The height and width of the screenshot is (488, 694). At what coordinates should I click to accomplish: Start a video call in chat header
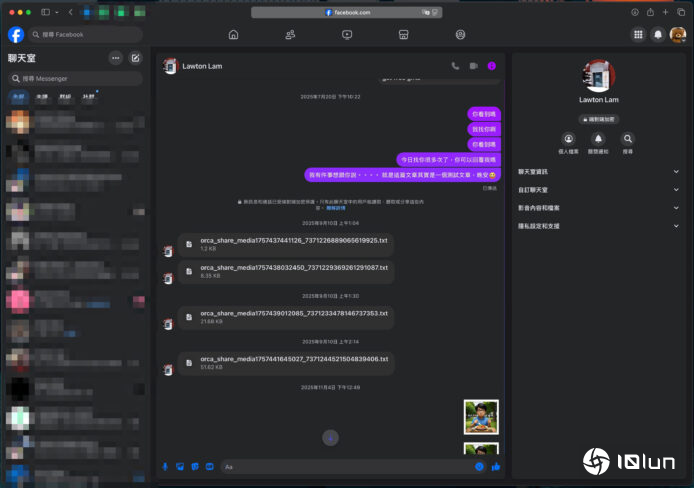pyautogui.click(x=473, y=66)
